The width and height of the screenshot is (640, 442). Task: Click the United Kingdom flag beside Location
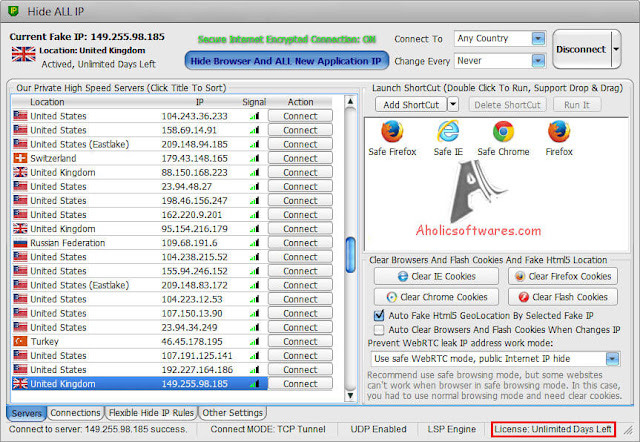tap(24, 54)
